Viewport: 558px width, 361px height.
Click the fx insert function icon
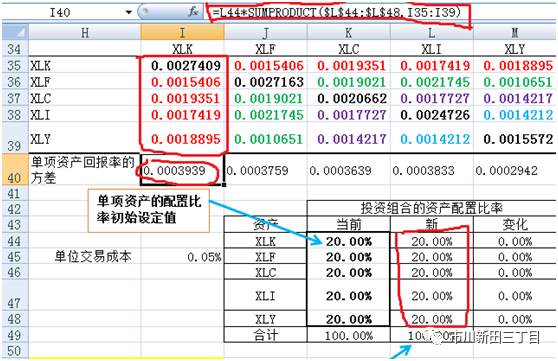(x=193, y=12)
